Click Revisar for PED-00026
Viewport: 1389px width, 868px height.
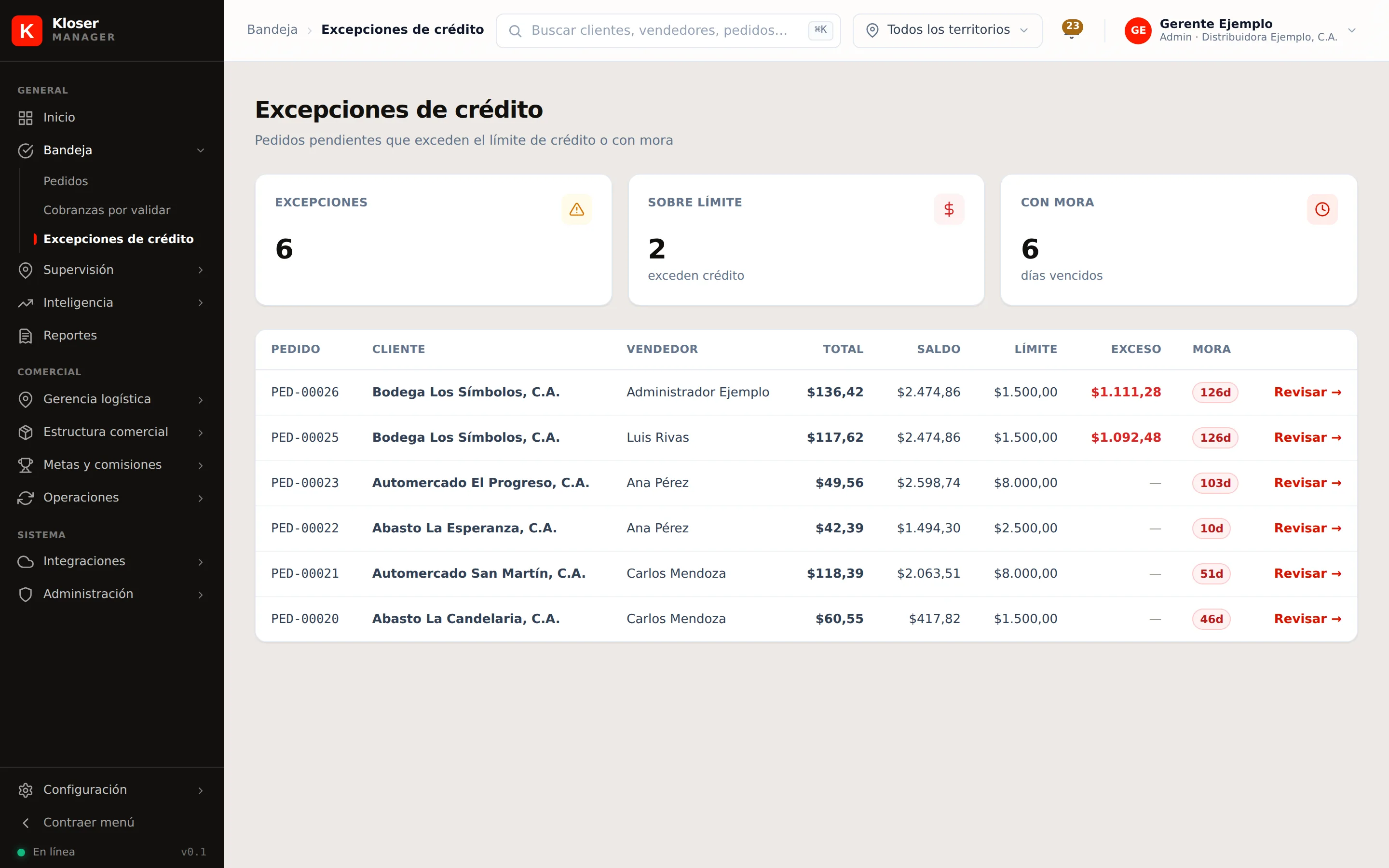click(x=1307, y=392)
